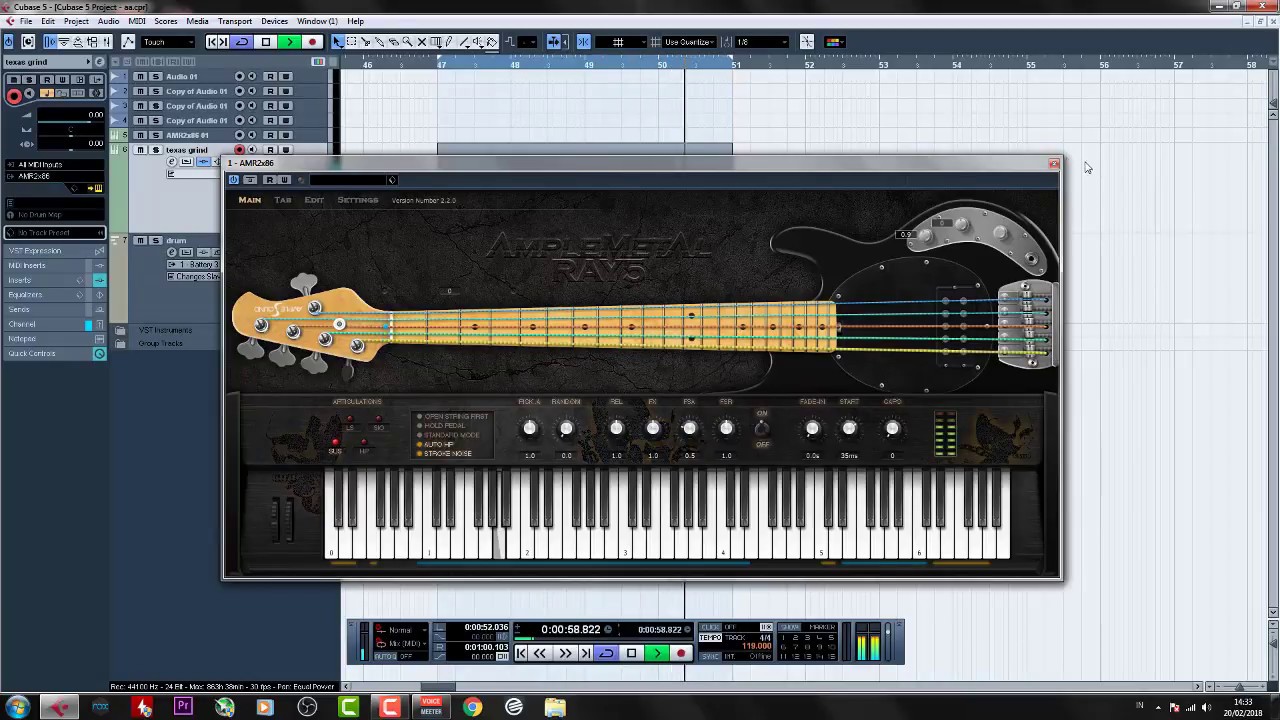This screenshot has width=1280, height=720.
Task: Toggle Autoscroll button in toolbar
Action: tap(553, 42)
